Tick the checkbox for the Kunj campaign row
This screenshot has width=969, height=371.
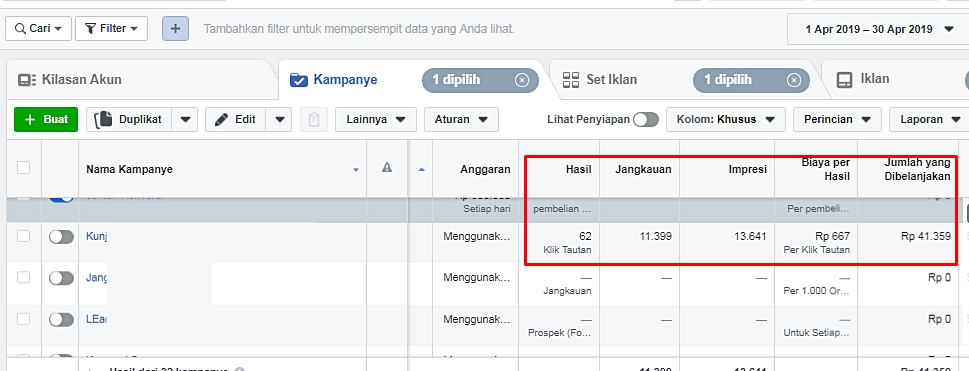(x=23, y=236)
